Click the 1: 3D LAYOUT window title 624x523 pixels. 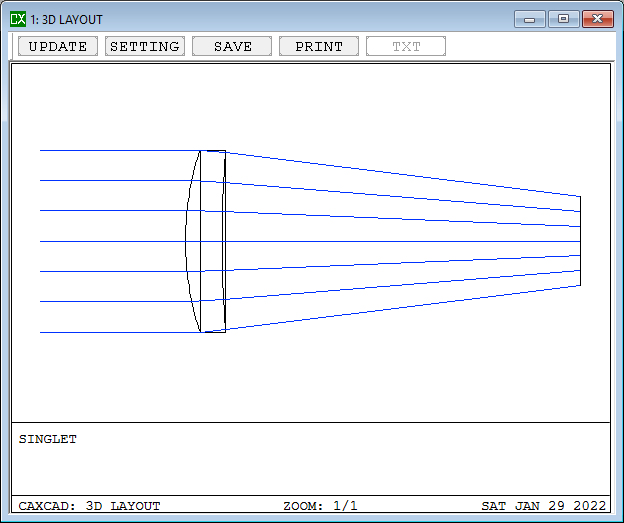[x=66, y=20]
